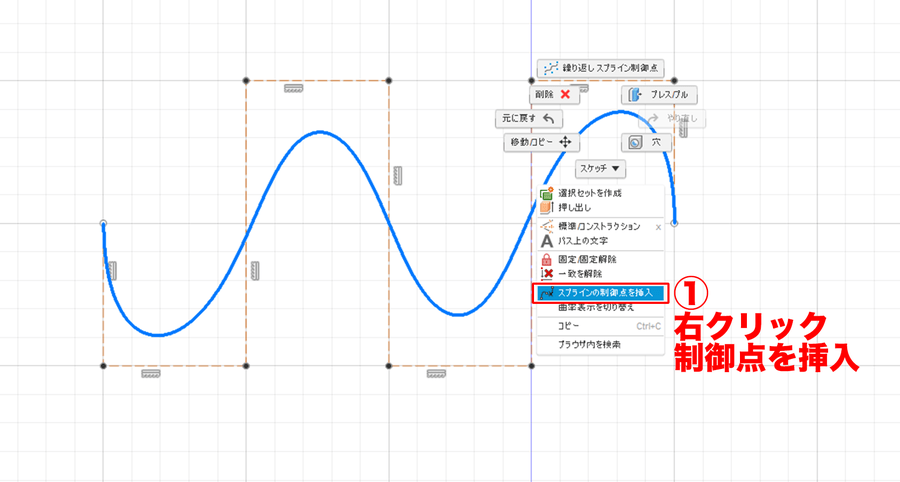Image resolution: width=900 pixels, height=482 pixels.
Task: Select ブラウザ内を検索 menu entry
Action: pyautogui.click(x=600, y=345)
